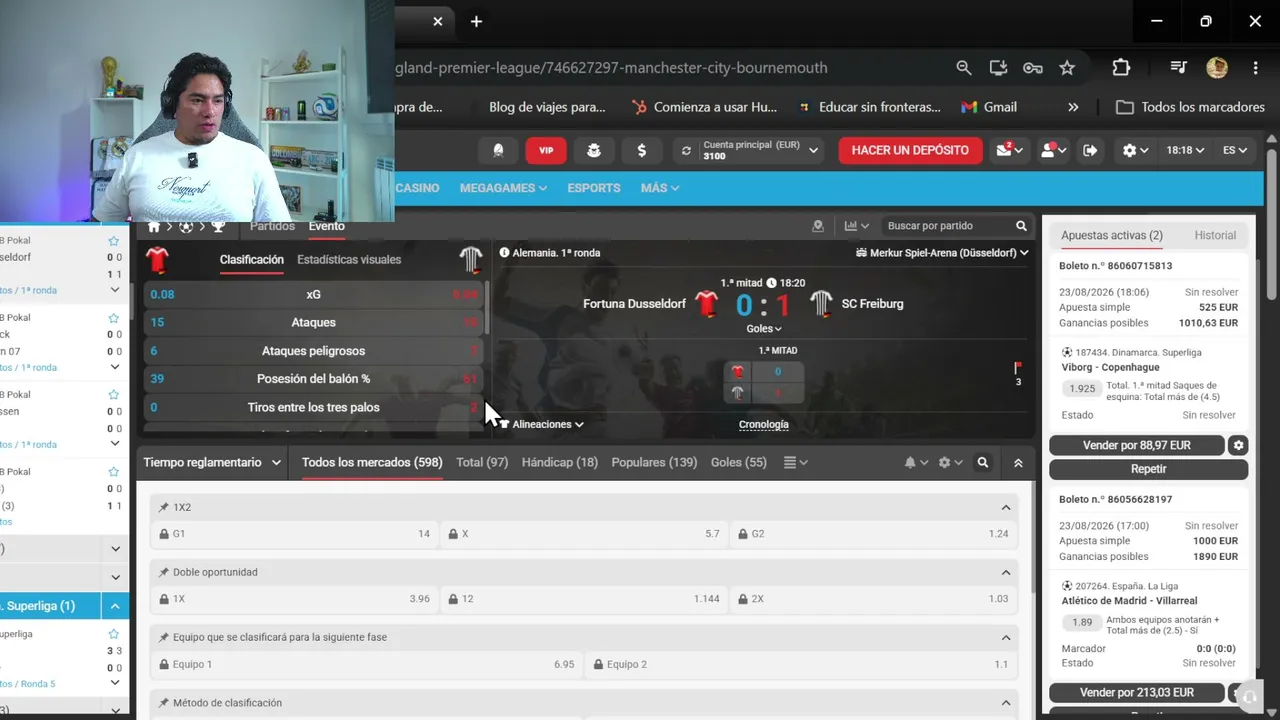1280x720 pixels.
Task: Open the Historial bets tab
Action: pyautogui.click(x=1215, y=236)
